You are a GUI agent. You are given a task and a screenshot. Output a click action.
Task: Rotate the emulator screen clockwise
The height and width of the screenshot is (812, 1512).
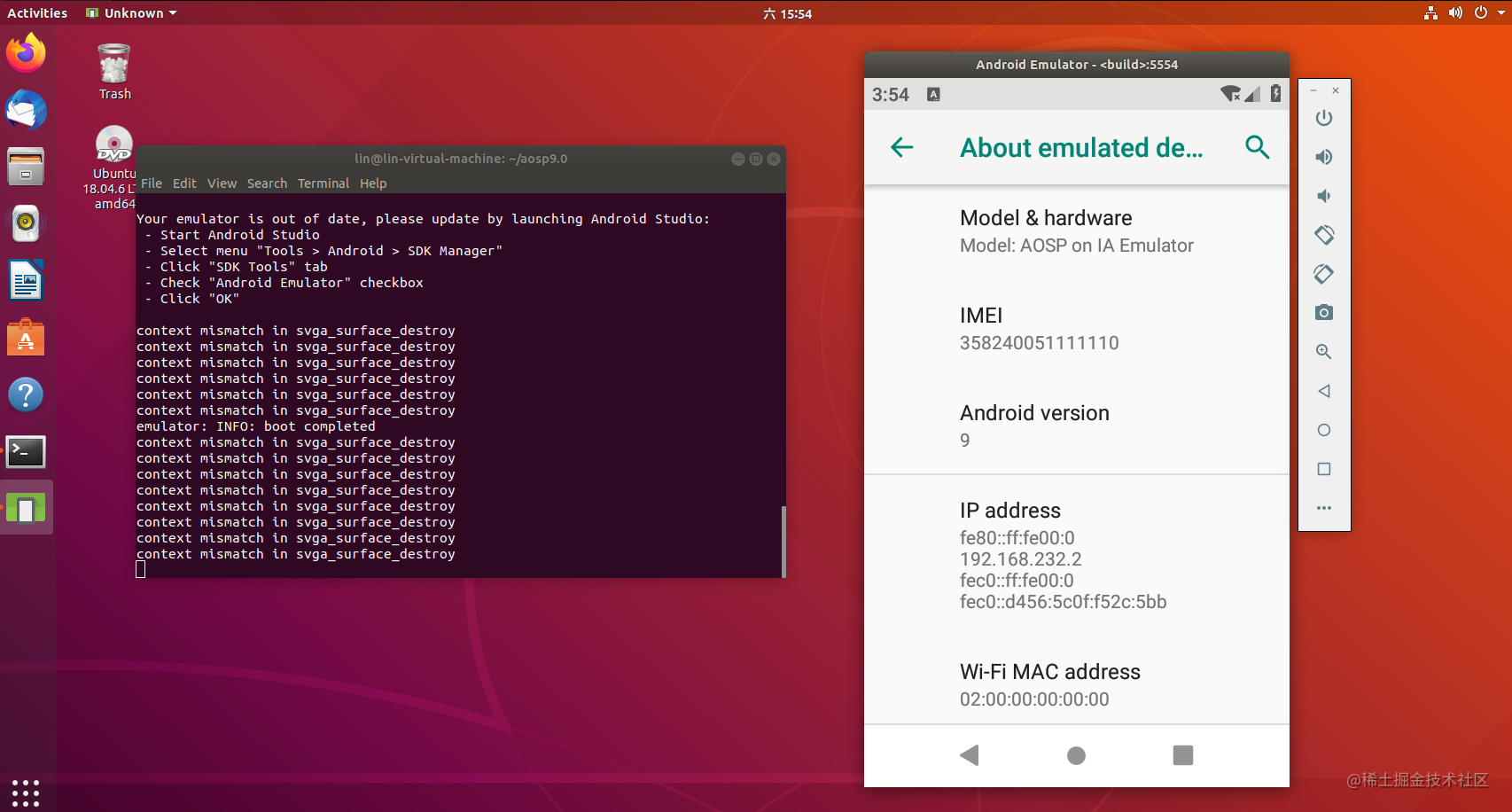click(x=1323, y=274)
